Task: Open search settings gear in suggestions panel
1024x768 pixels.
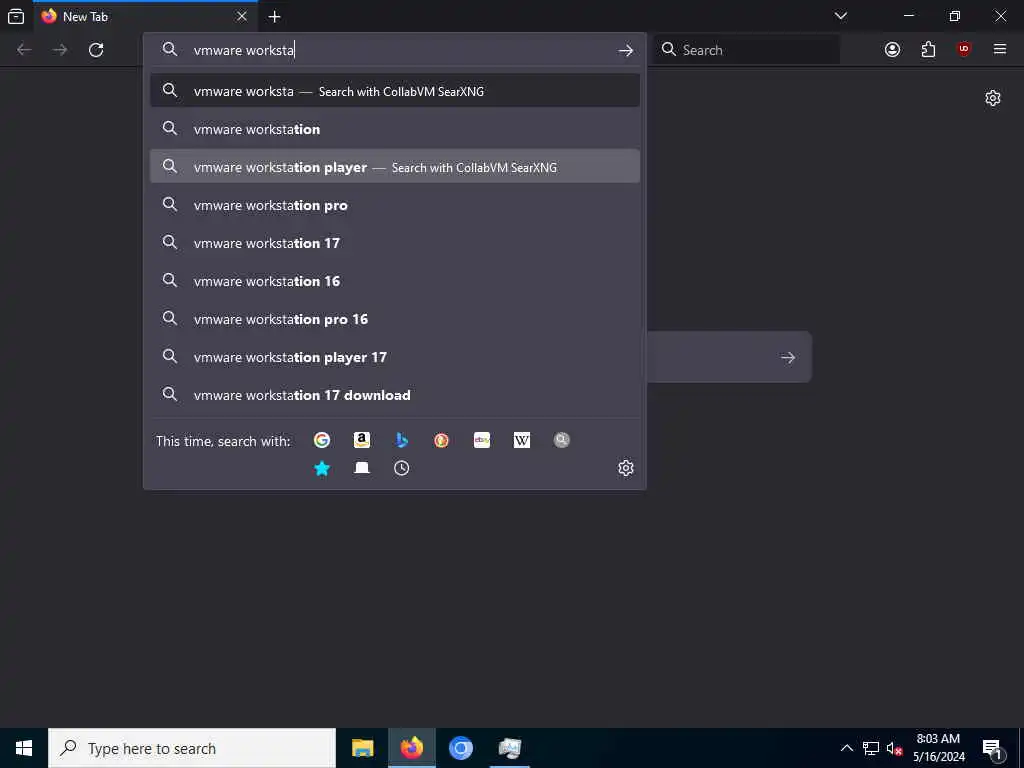Action: (626, 468)
